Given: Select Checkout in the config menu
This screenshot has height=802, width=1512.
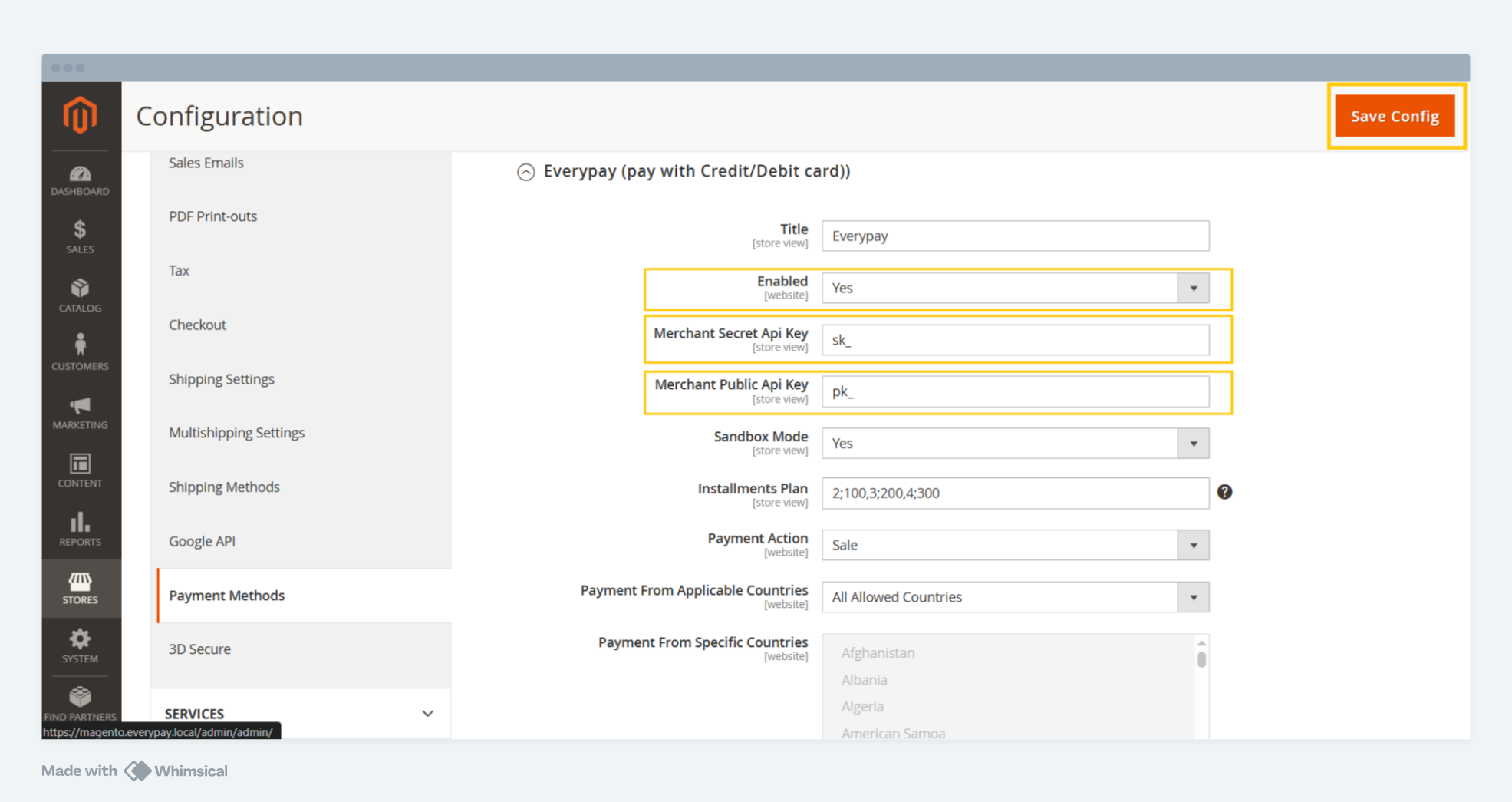Looking at the screenshot, I should (197, 325).
